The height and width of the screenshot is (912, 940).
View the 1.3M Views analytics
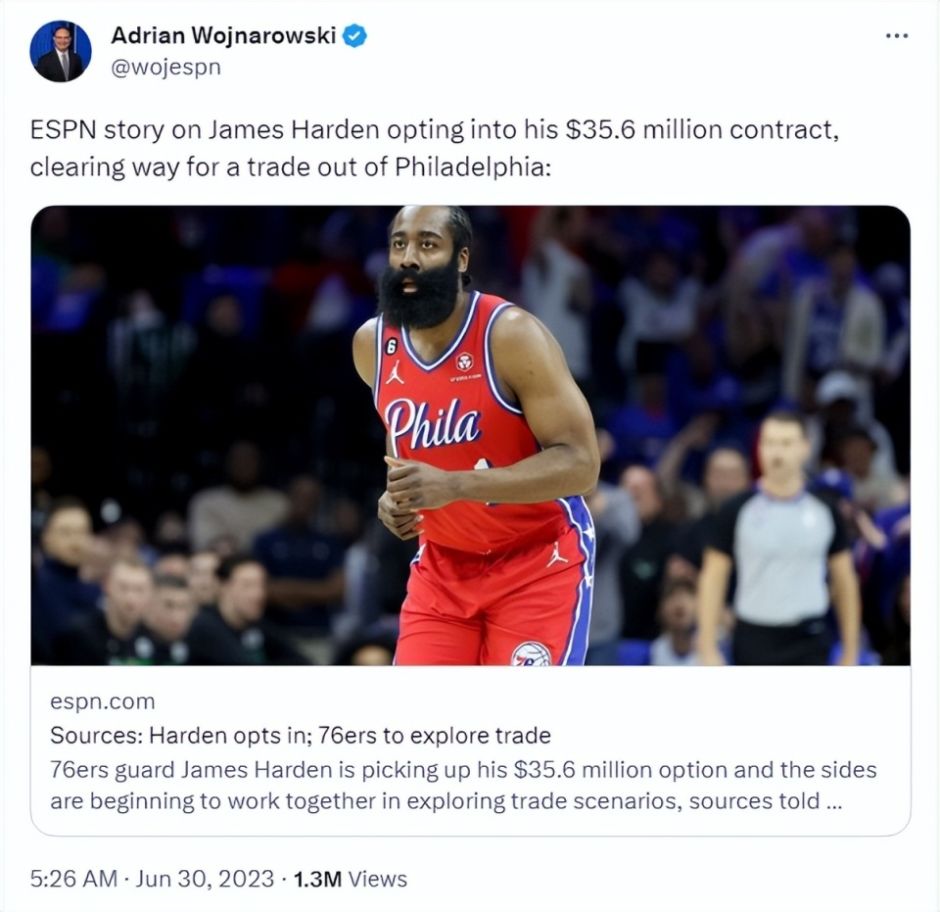350,879
